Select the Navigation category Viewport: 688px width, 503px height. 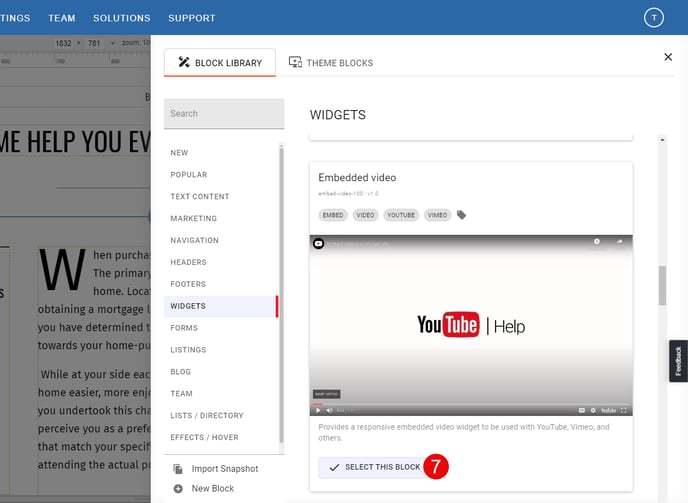pos(194,241)
